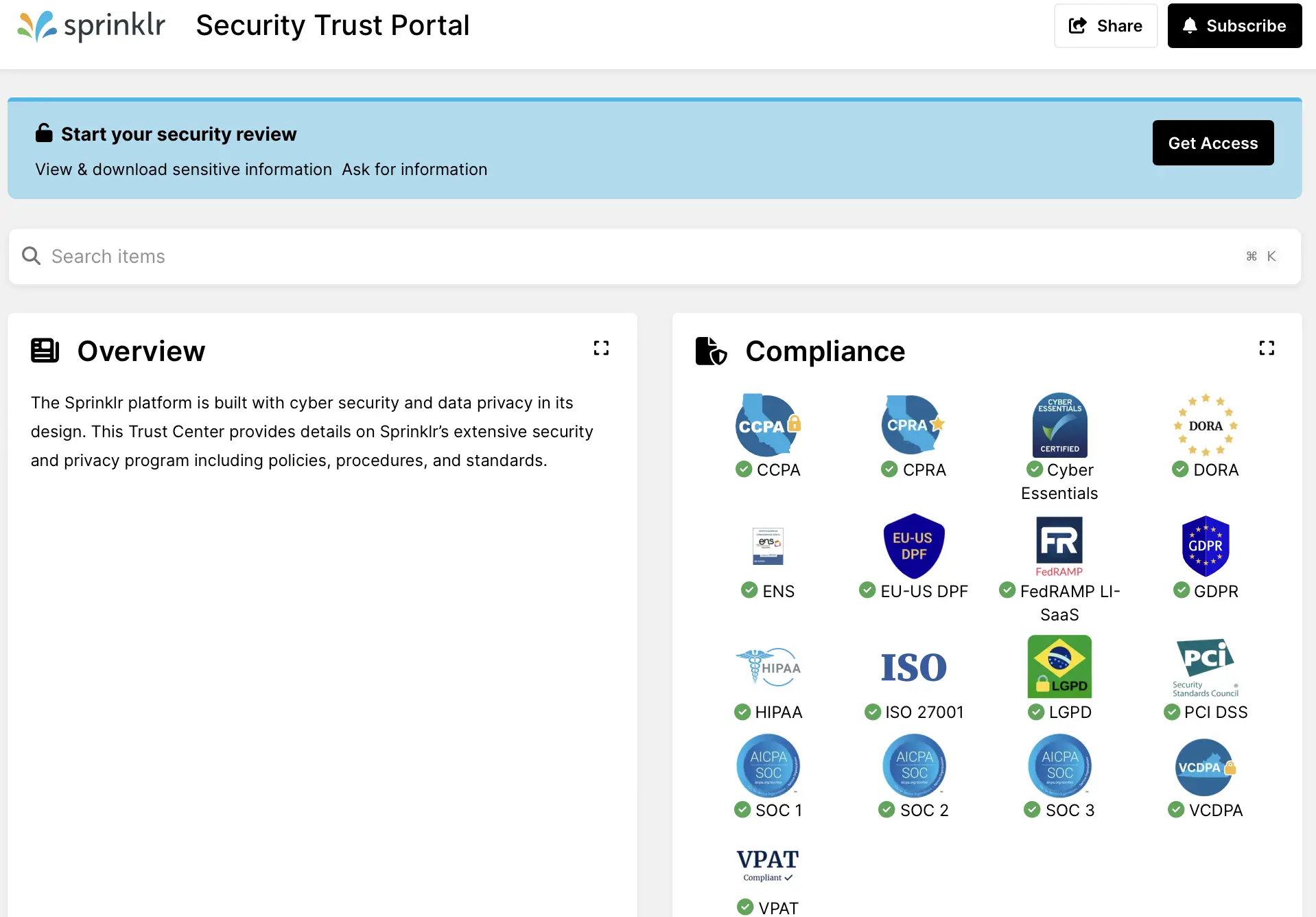Click the DORA label link

[x=1216, y=470]
